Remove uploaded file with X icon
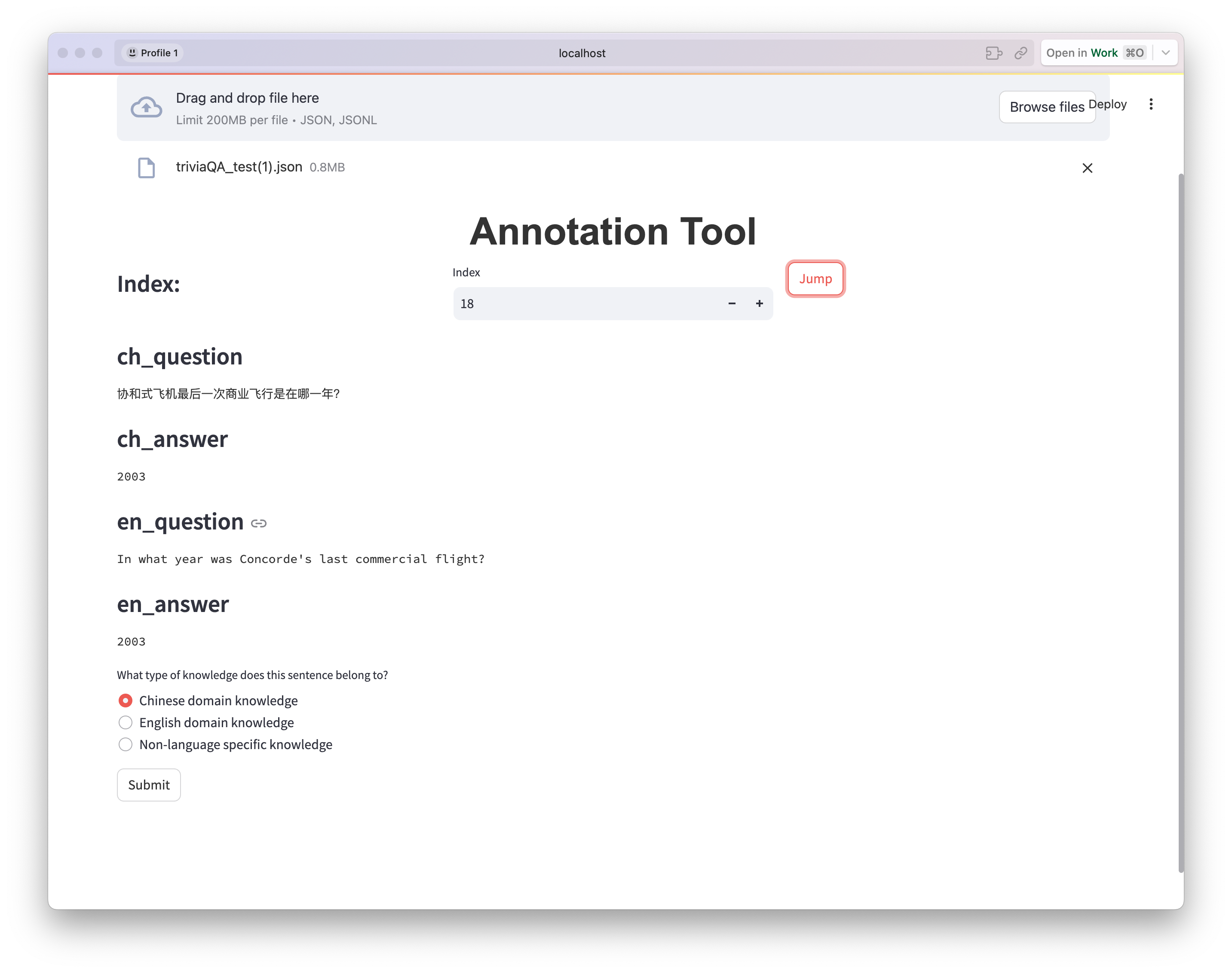1232x973 pixels. (x=1087, y=168)
